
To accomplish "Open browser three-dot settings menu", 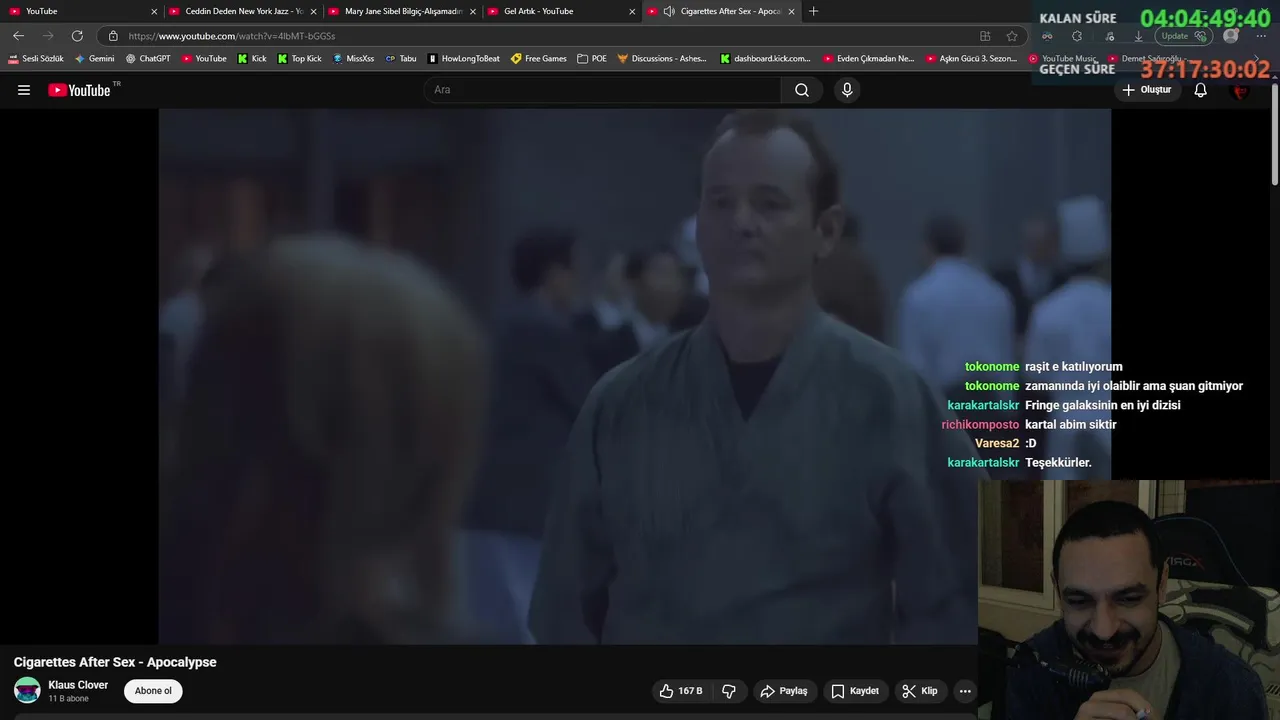I will pyautogui.click(x=1261, y=36).
